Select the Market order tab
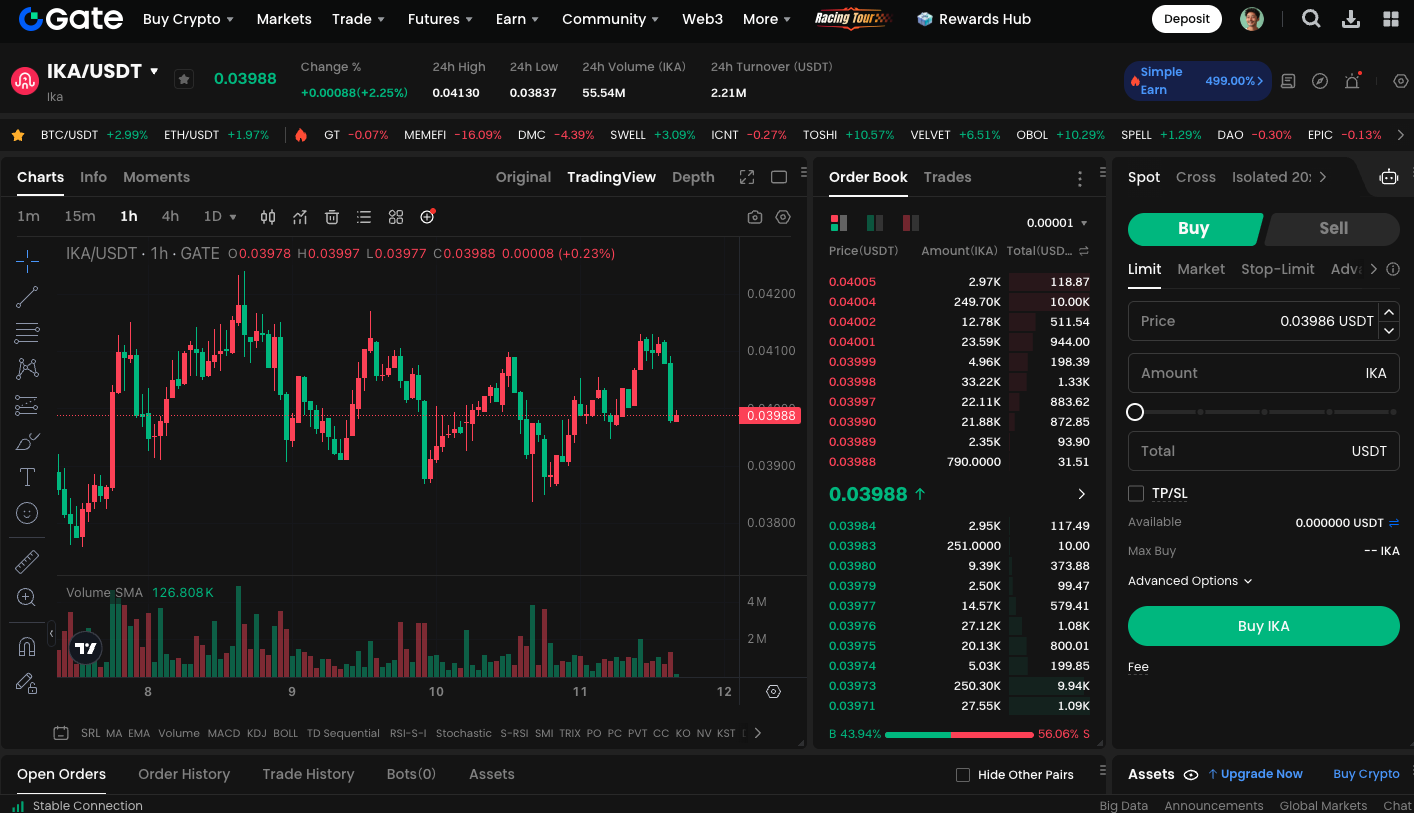Image resolution: width=1414 pixels, height=813 pixels. click(1201, 269)
